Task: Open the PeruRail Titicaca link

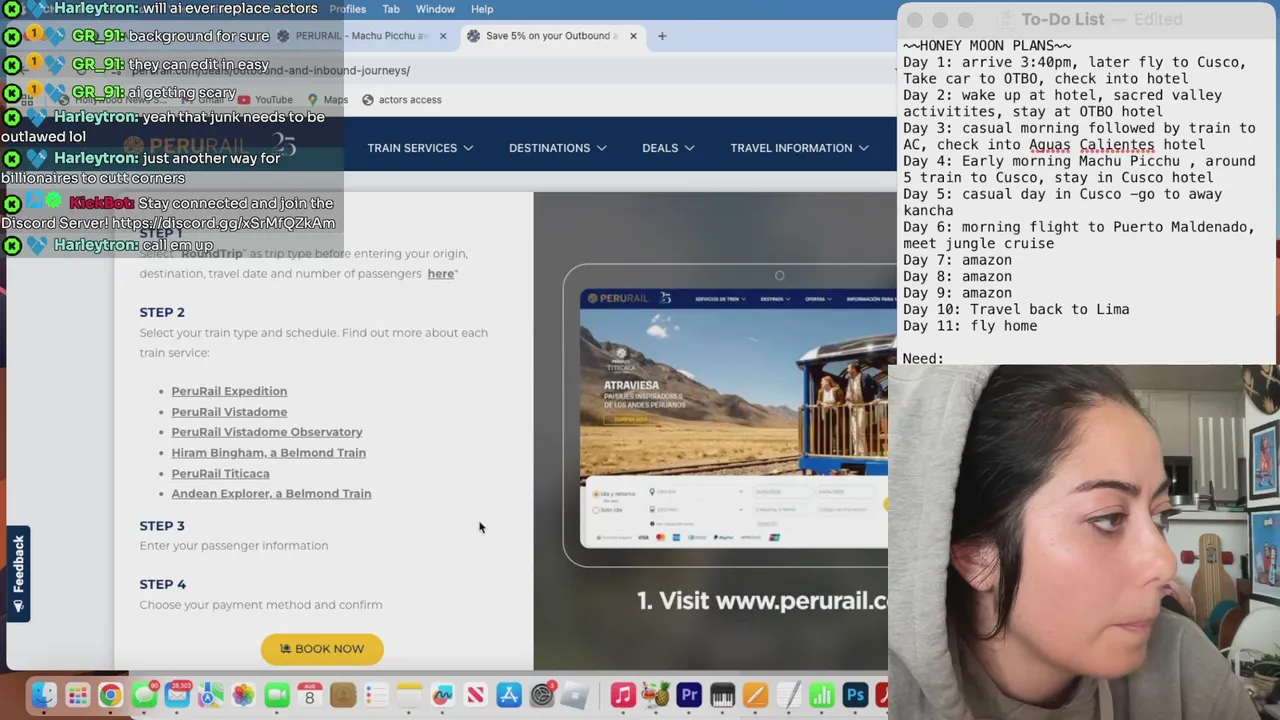Action: (220, 474)
